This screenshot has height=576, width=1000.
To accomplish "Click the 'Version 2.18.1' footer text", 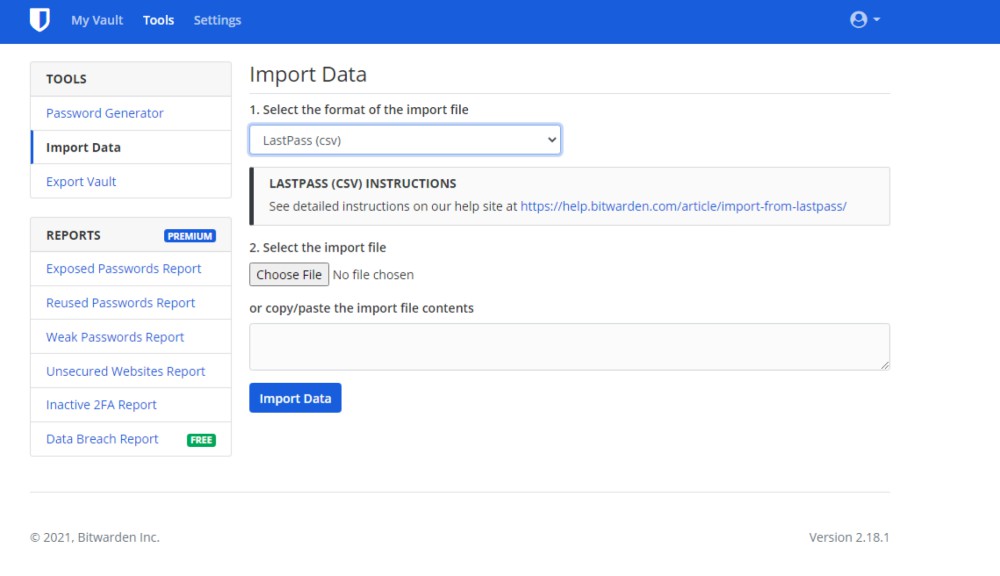I will tap(849, 537).
